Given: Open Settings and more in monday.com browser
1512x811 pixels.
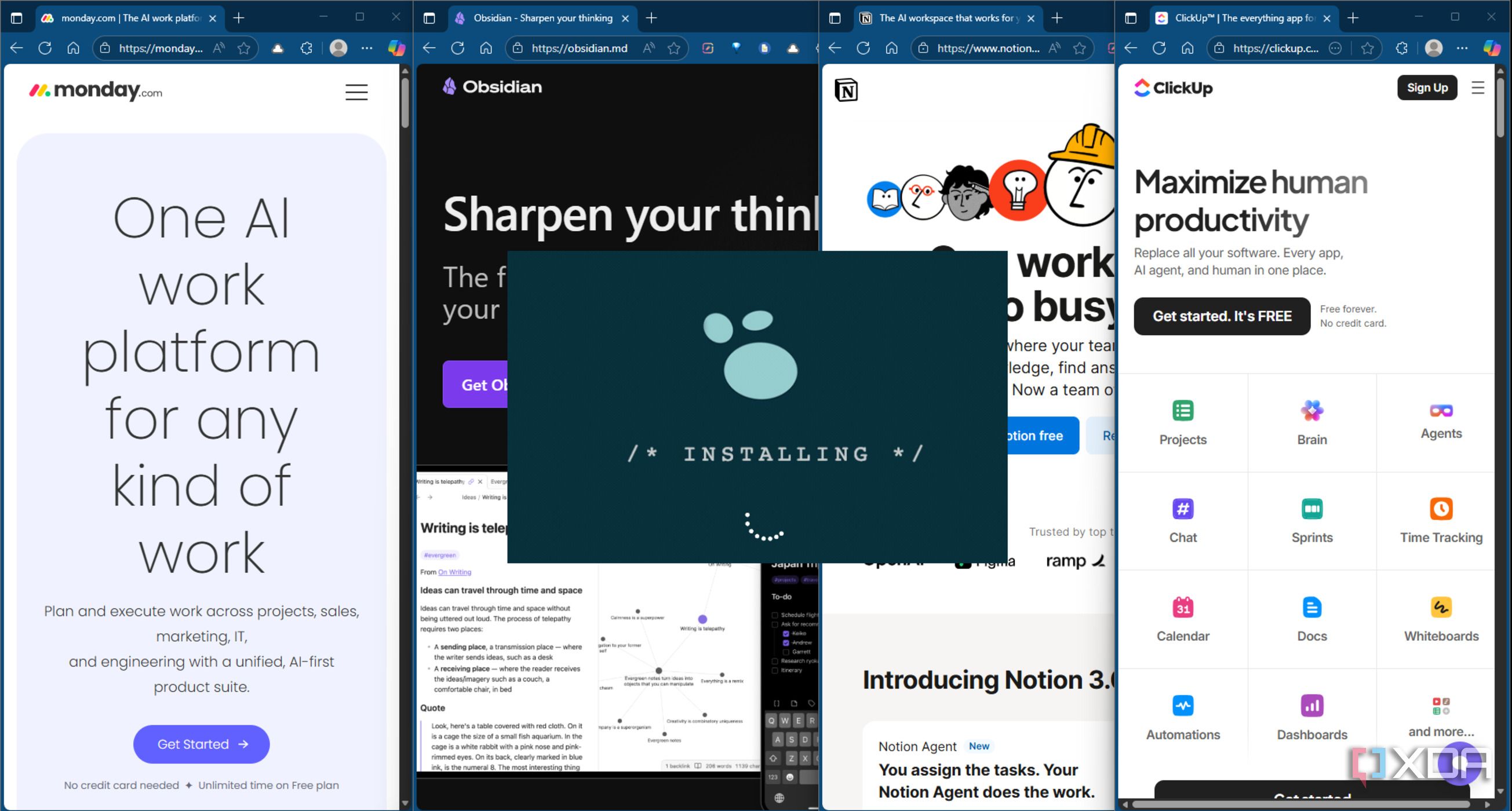Looking at the screenshot, I should [367, 48].
